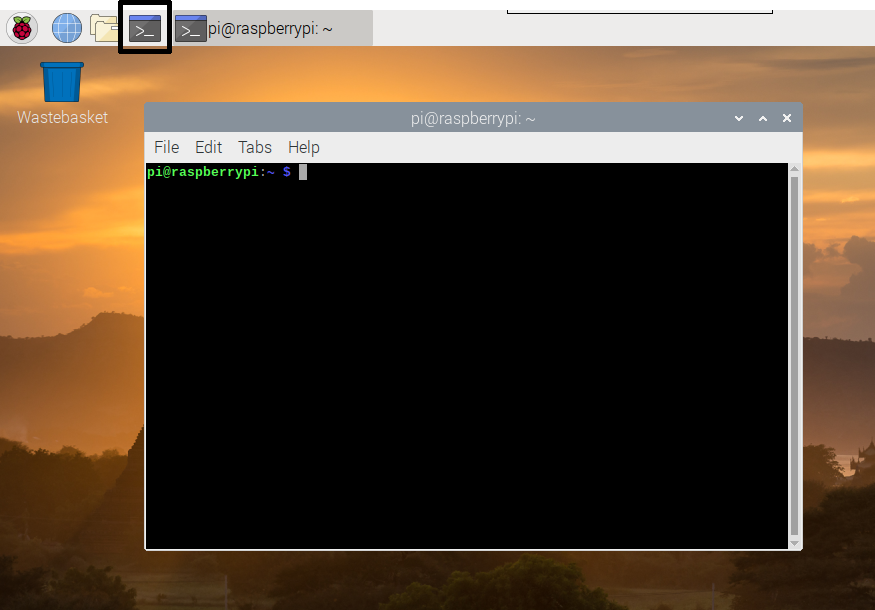Open the Tabs menu in LXTerminal
Screen dimensions: 875x610
tap(254, 147)
